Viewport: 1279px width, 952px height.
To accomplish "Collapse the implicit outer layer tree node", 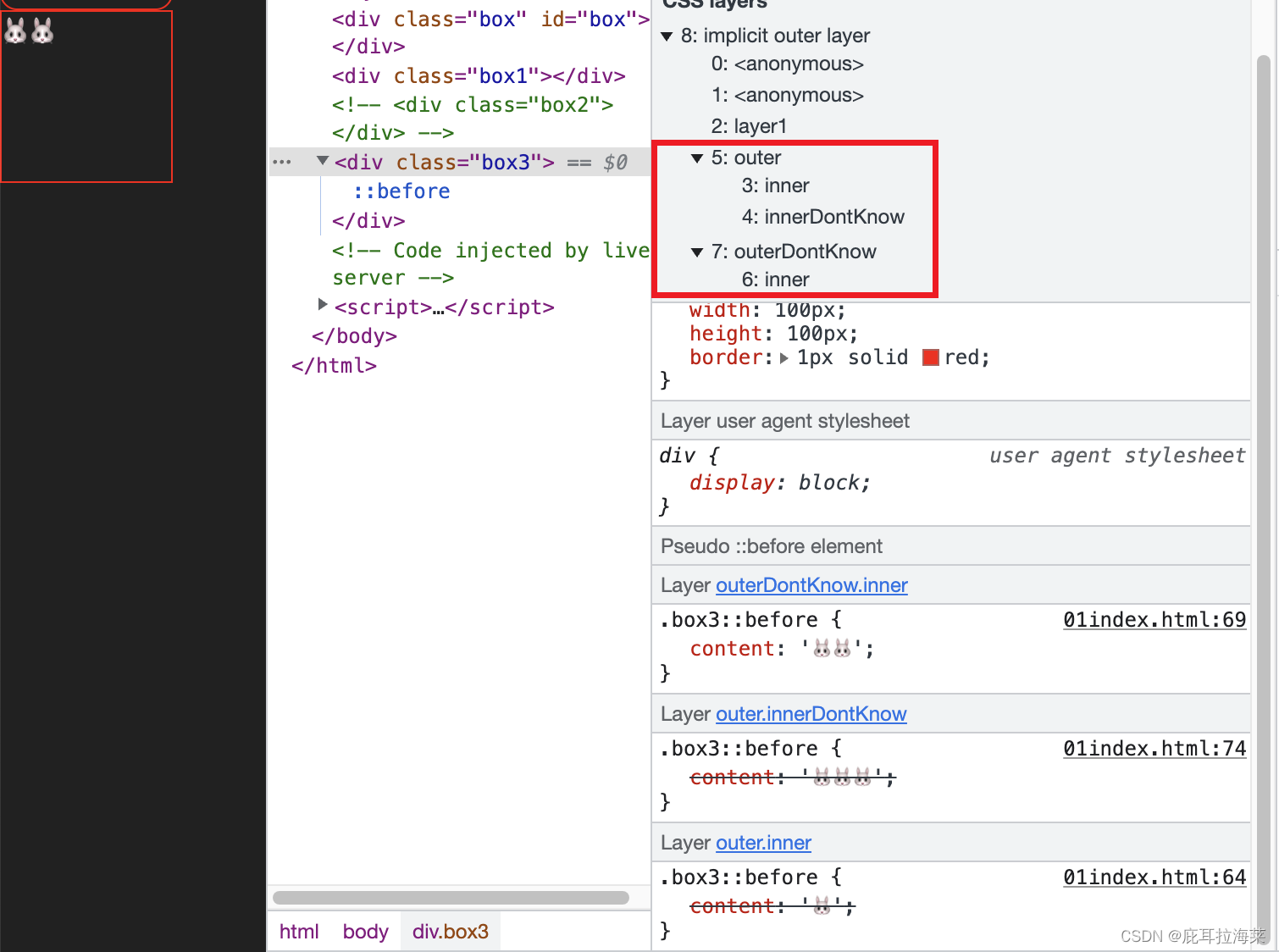I will (x=667, y=36).
